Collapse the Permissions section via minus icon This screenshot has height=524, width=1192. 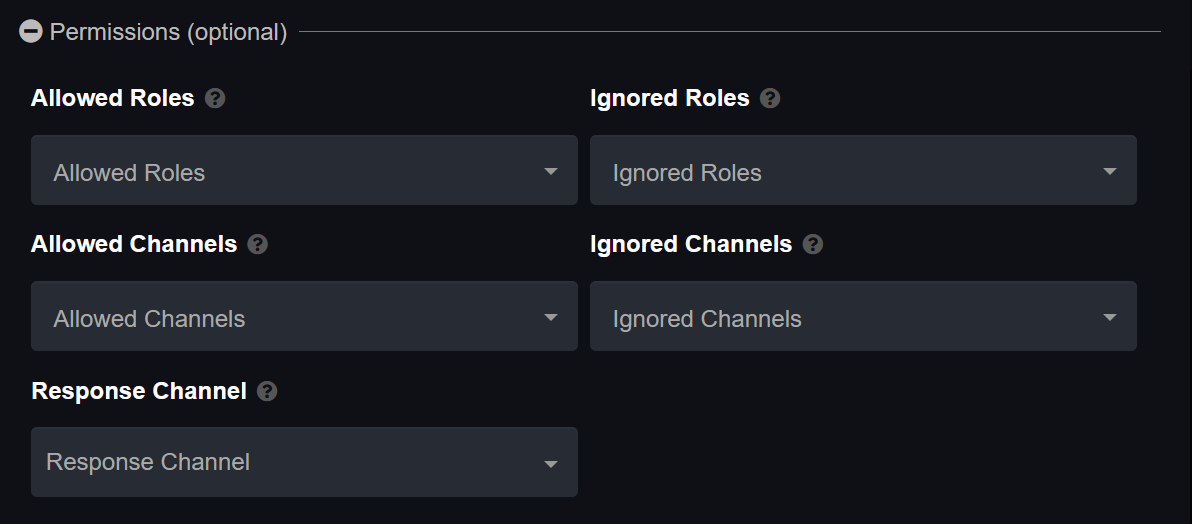(x=30, y=31)
